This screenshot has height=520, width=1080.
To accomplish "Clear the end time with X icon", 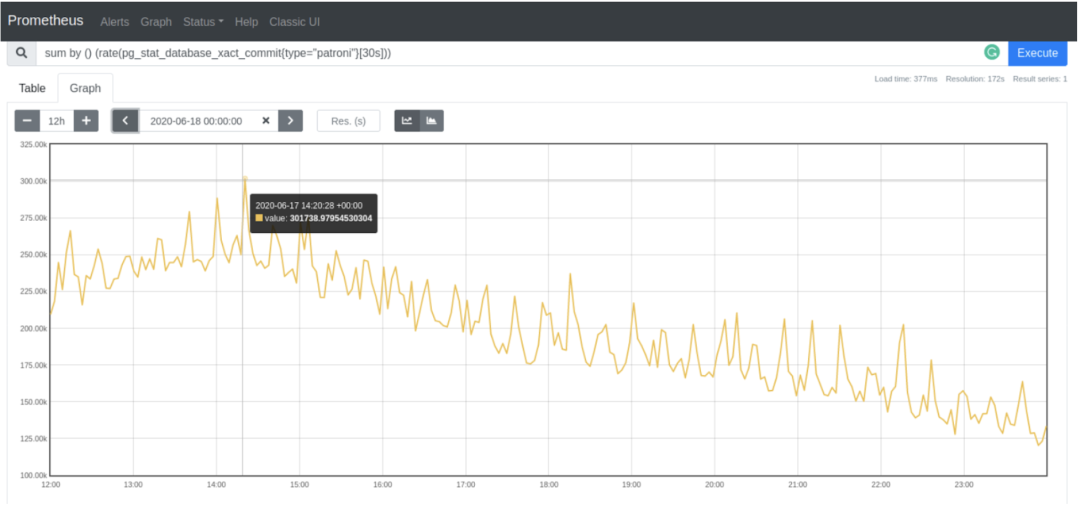I will (266, 121).
